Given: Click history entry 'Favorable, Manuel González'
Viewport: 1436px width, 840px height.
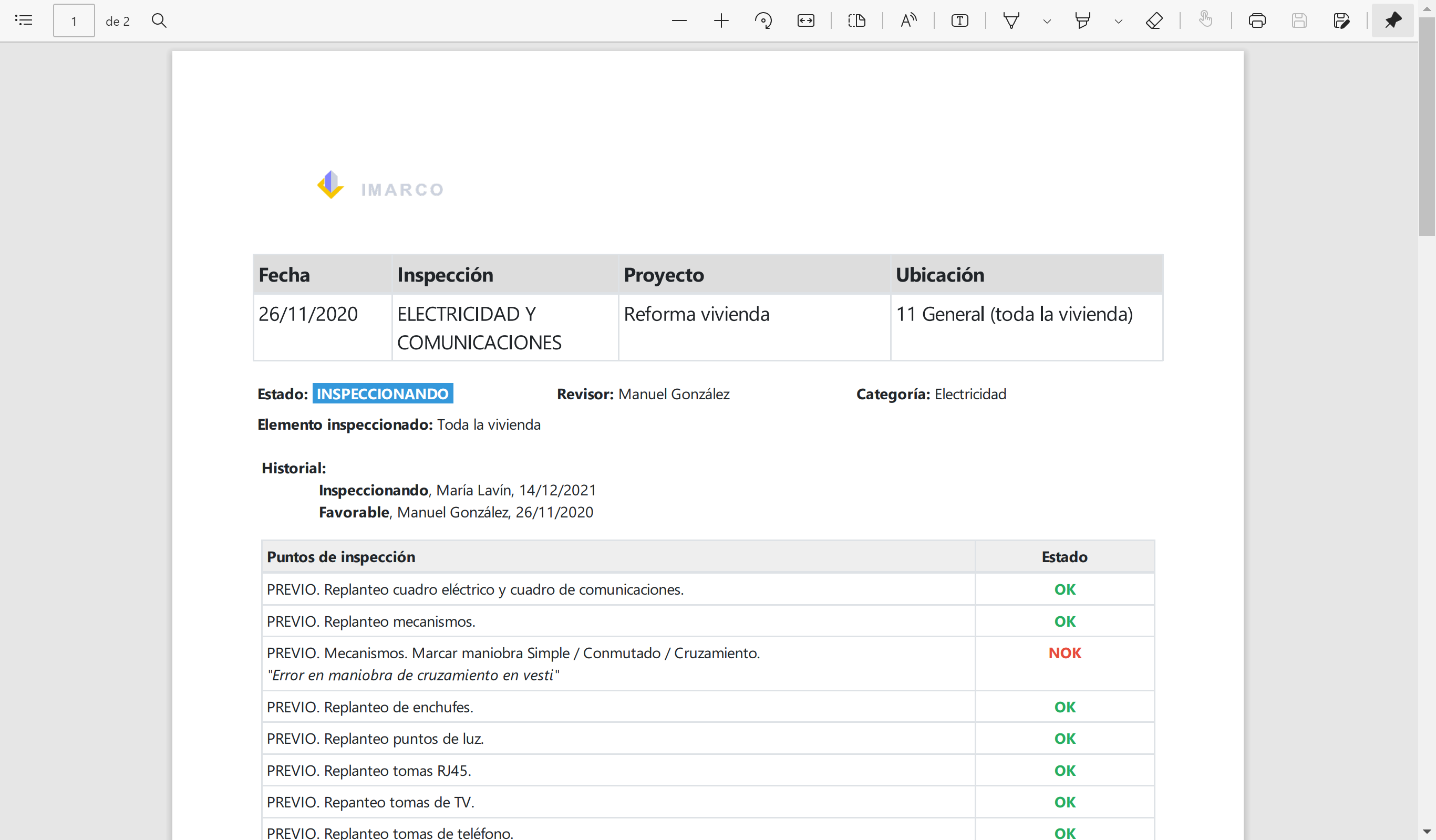Looking at the screenshot, I should (x=456, y=512).
